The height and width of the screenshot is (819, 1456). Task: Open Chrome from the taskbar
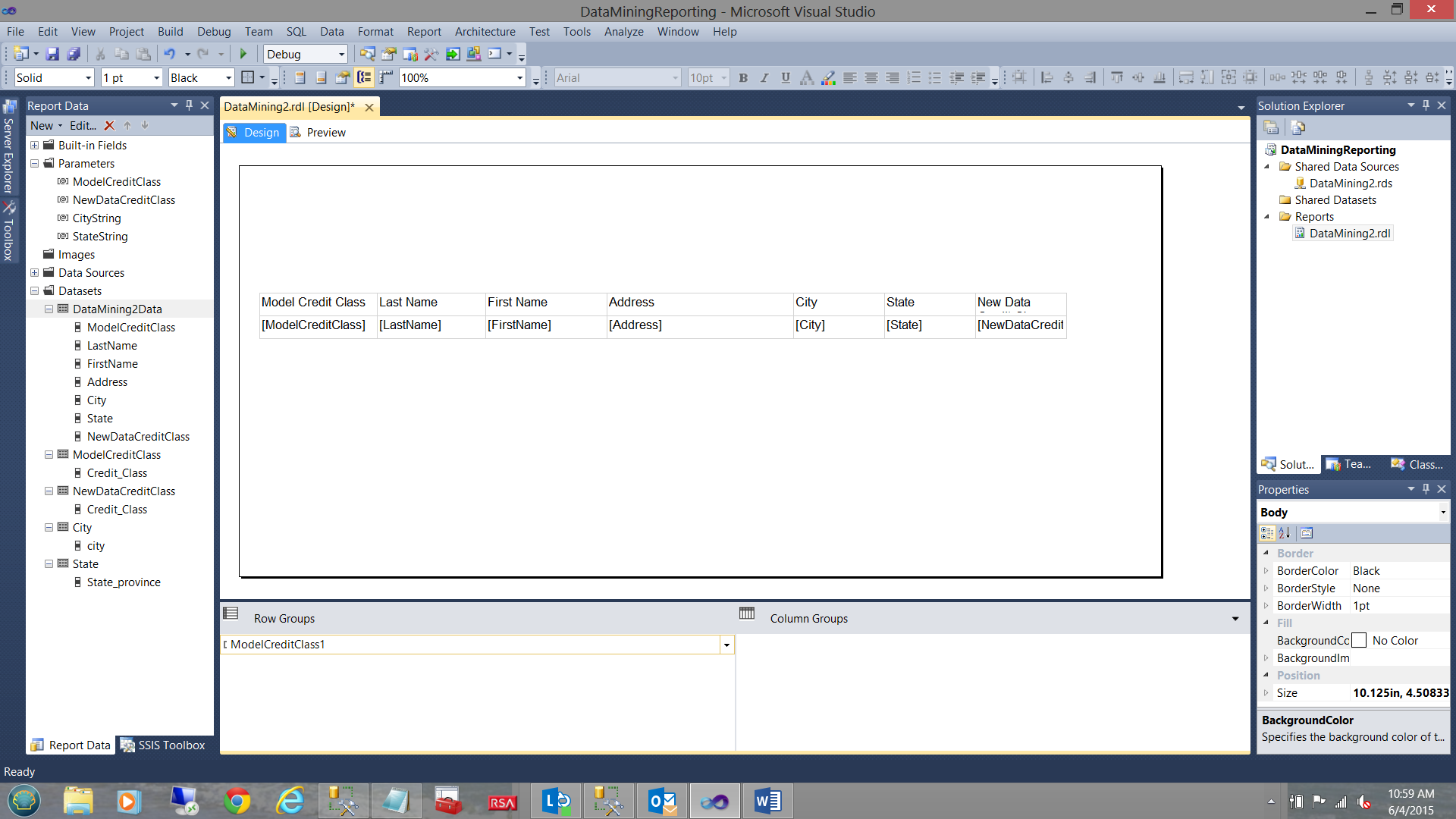[237, 801]
